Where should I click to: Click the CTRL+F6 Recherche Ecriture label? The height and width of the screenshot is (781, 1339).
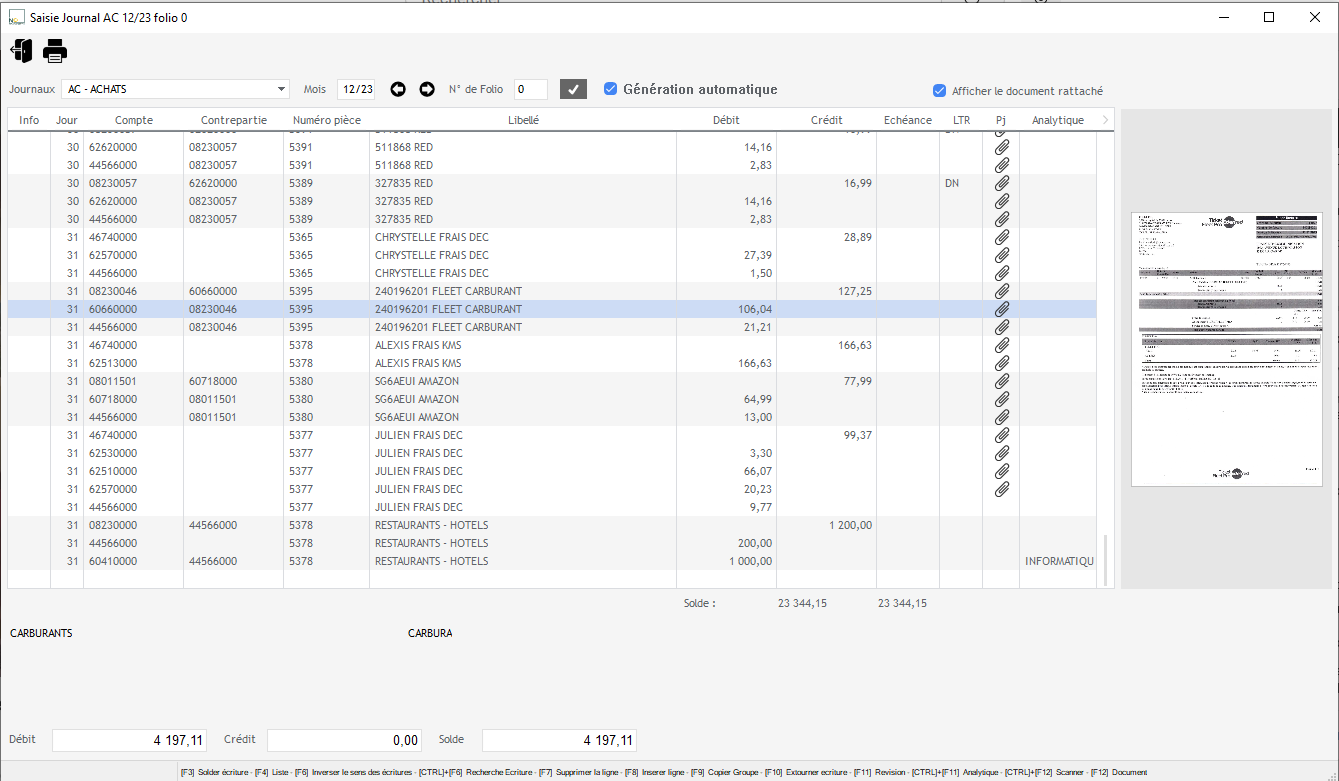point(475,773)
